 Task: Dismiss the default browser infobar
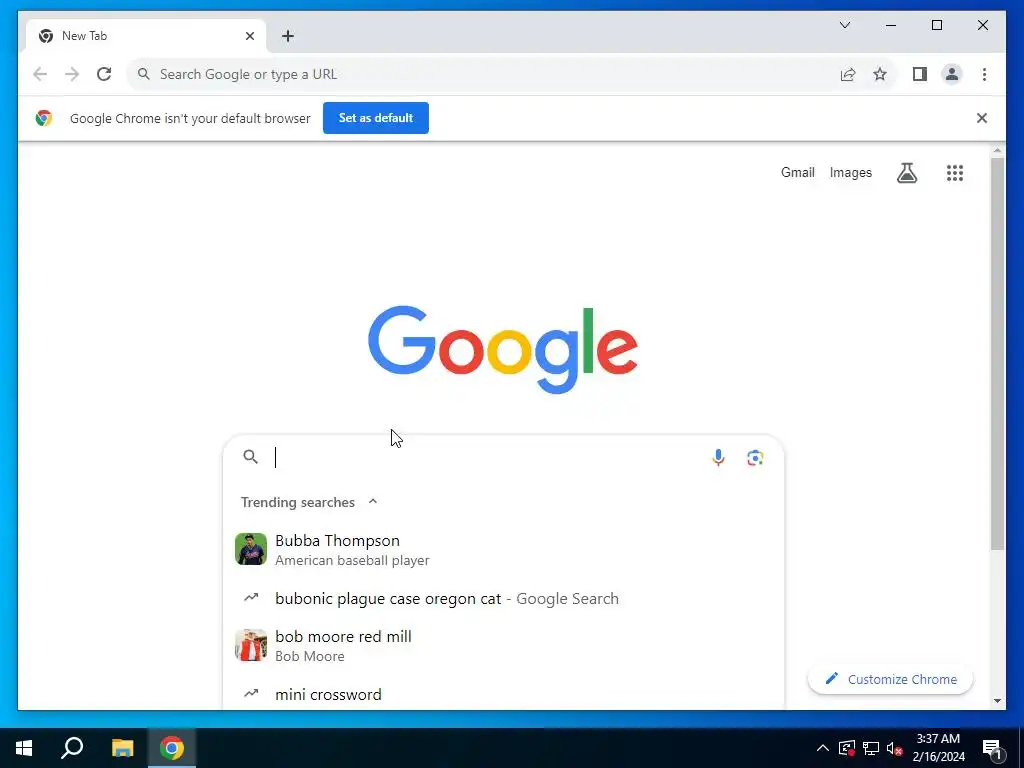[982, 118]
